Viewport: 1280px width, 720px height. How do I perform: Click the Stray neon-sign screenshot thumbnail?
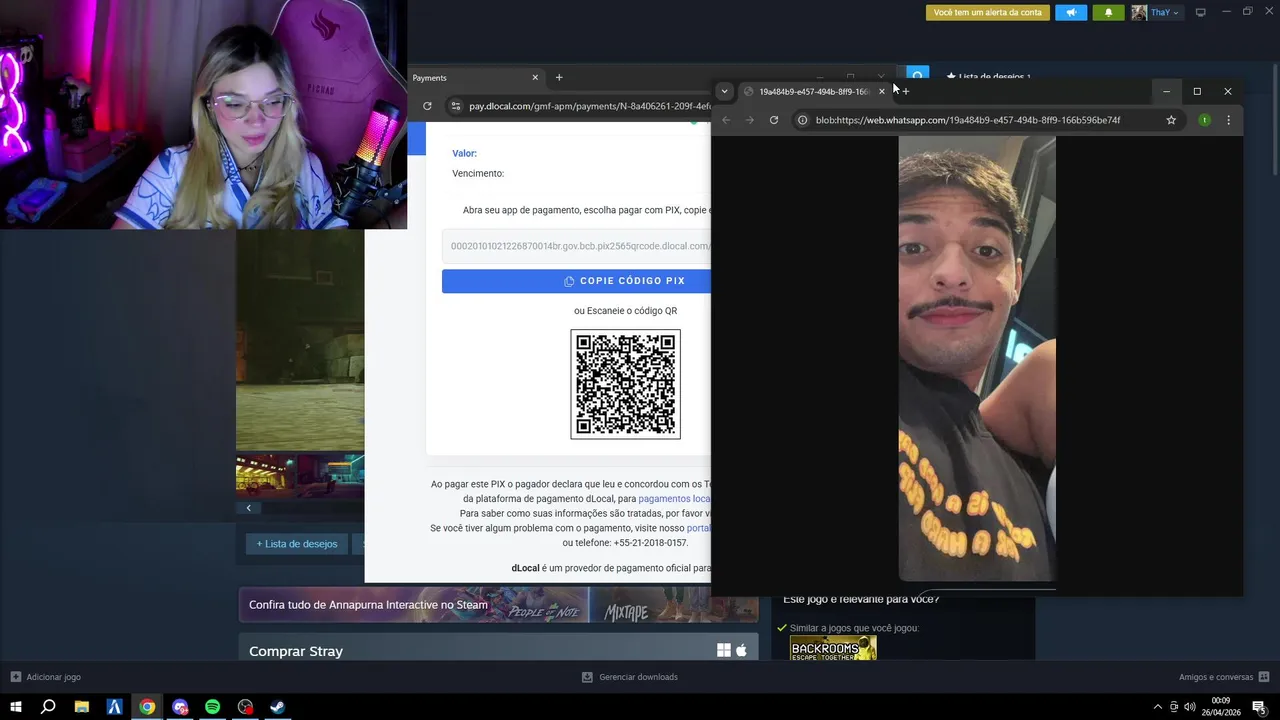click(x=265, y=476)
